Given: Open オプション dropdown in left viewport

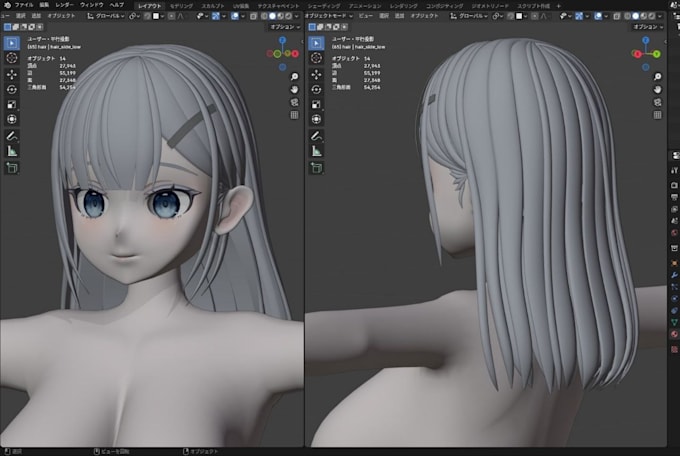Looking at the screenshot, I should click(285, 27).
